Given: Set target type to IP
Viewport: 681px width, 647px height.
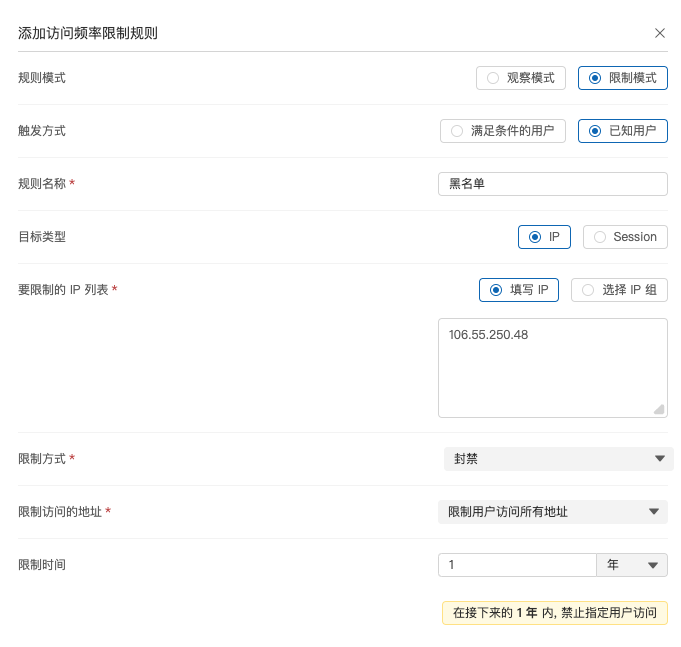Looking at the screenshot, I should click(544, 237).
